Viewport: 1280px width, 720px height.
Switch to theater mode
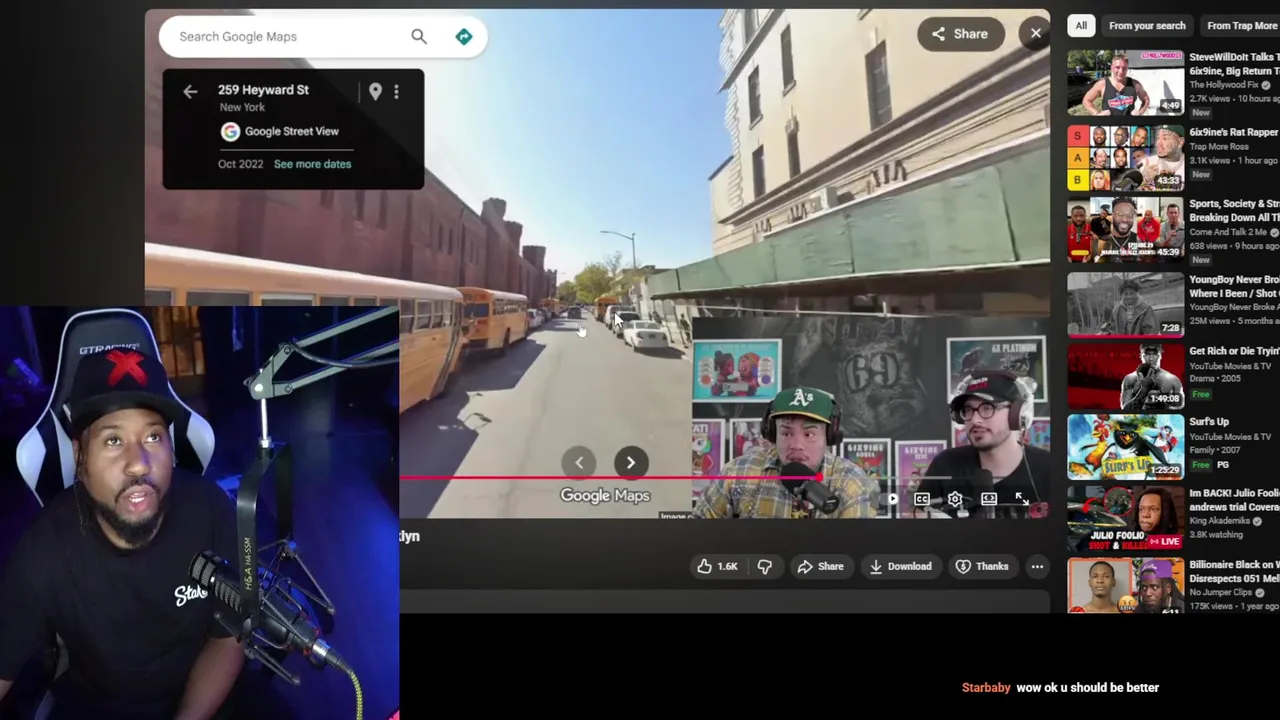[x=989, y=499]
